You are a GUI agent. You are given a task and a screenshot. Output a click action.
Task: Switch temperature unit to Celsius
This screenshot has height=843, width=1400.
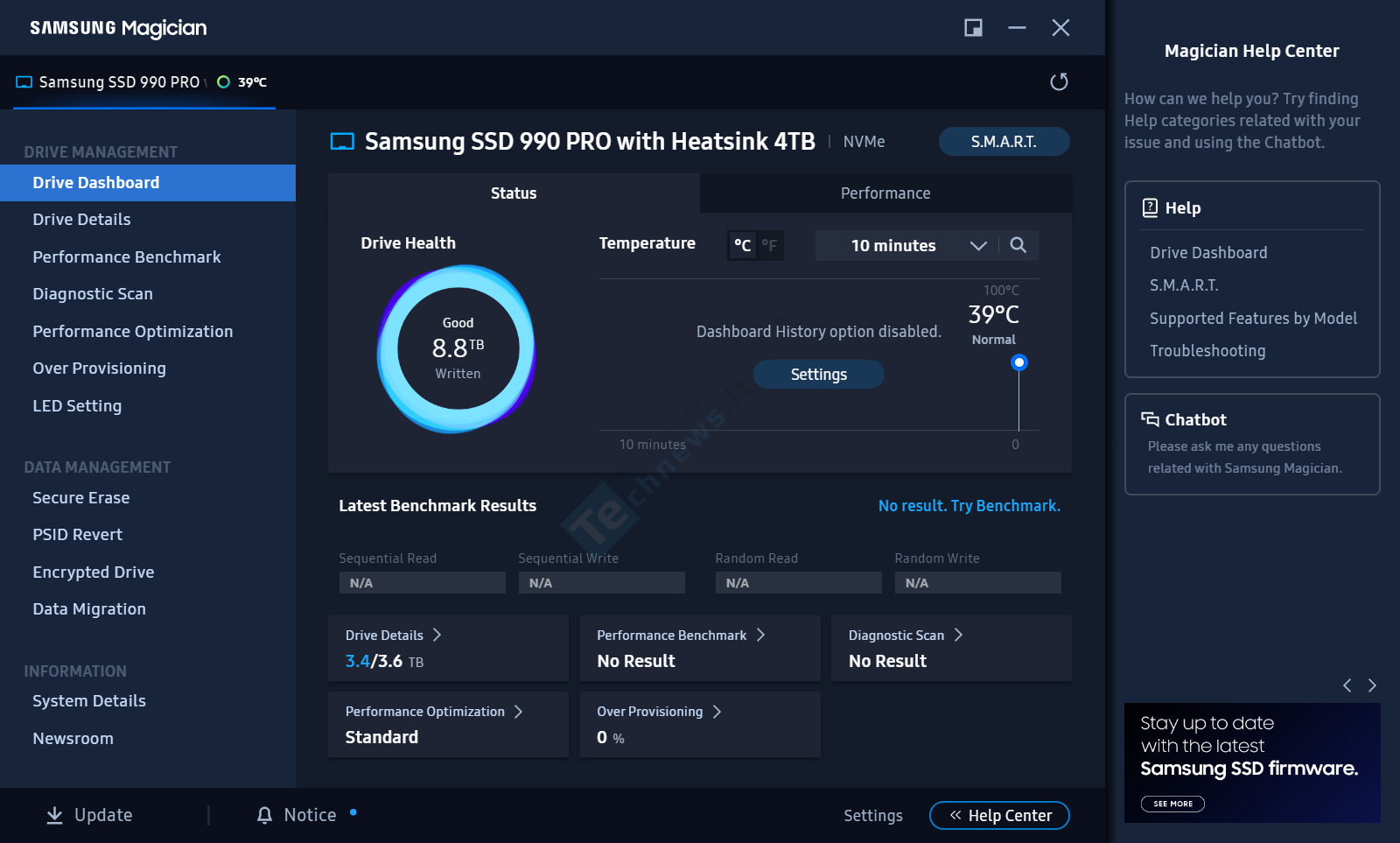742,245
